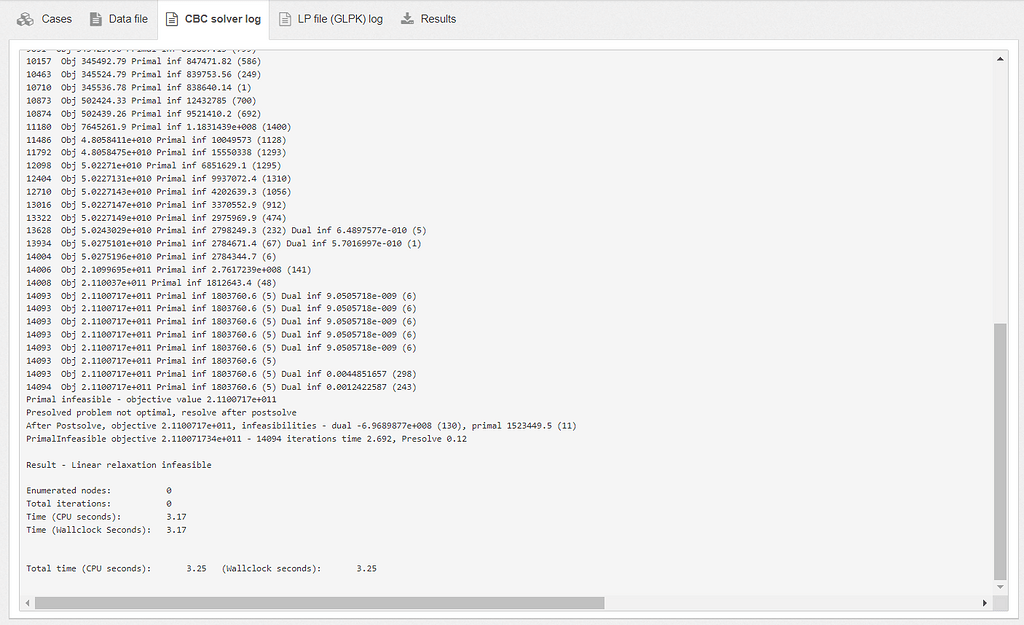
Task: Open the Data file tab
Action: (119, 18)
